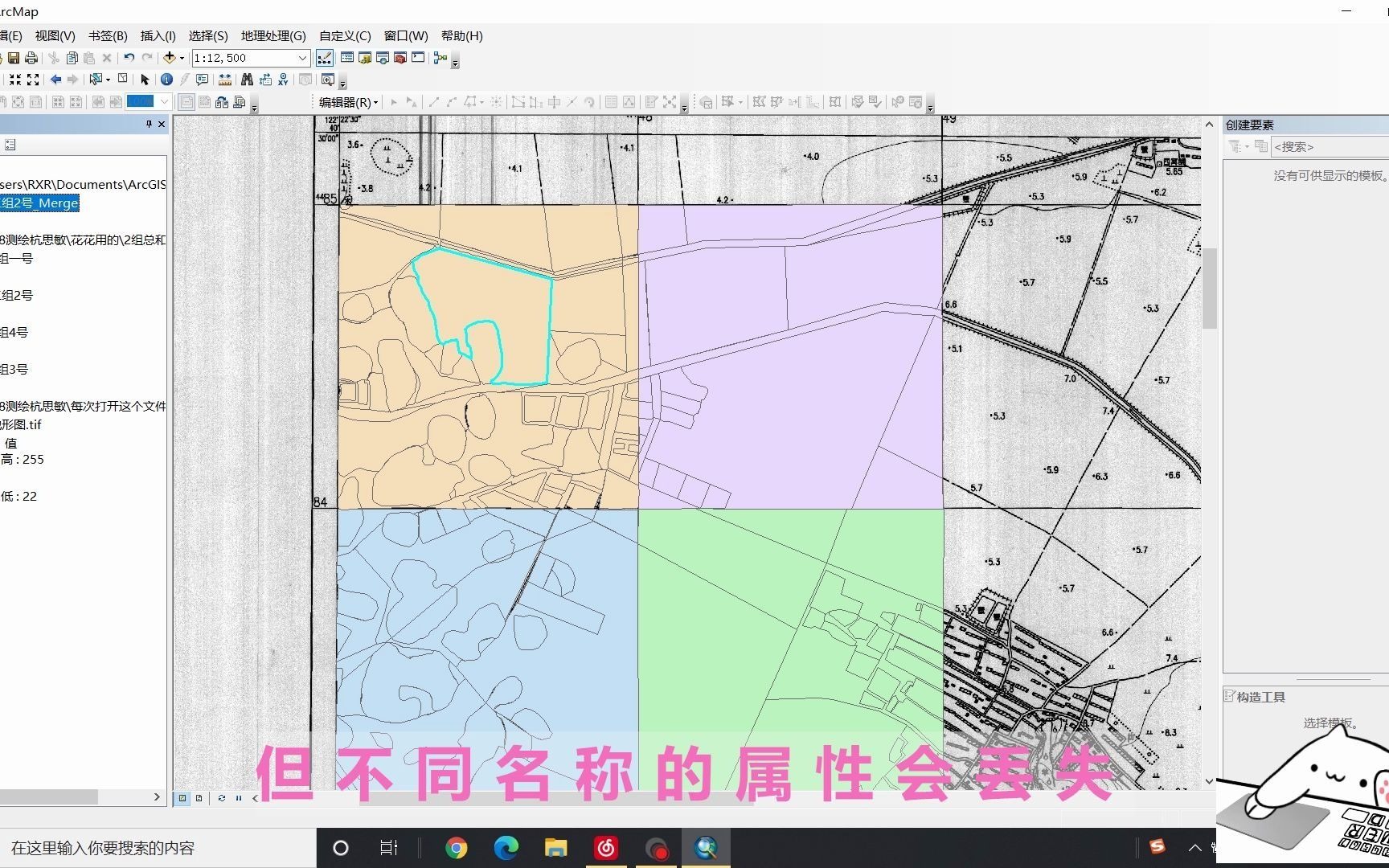
Task: Activate the Identify tool
Action: click(x=166, y=80)
